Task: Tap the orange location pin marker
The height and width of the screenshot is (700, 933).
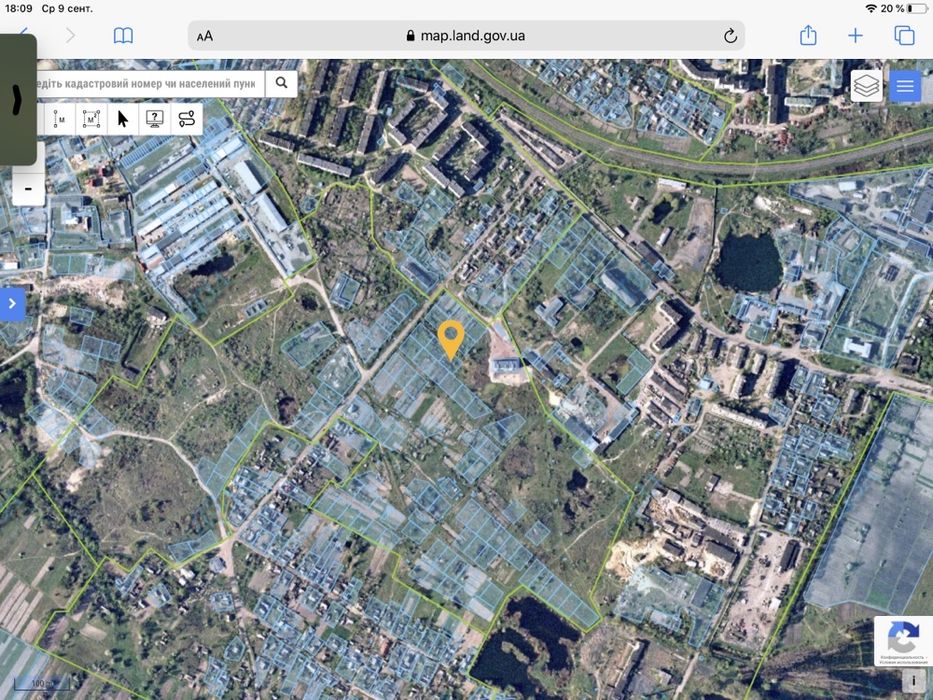Action: coord(451,340)
